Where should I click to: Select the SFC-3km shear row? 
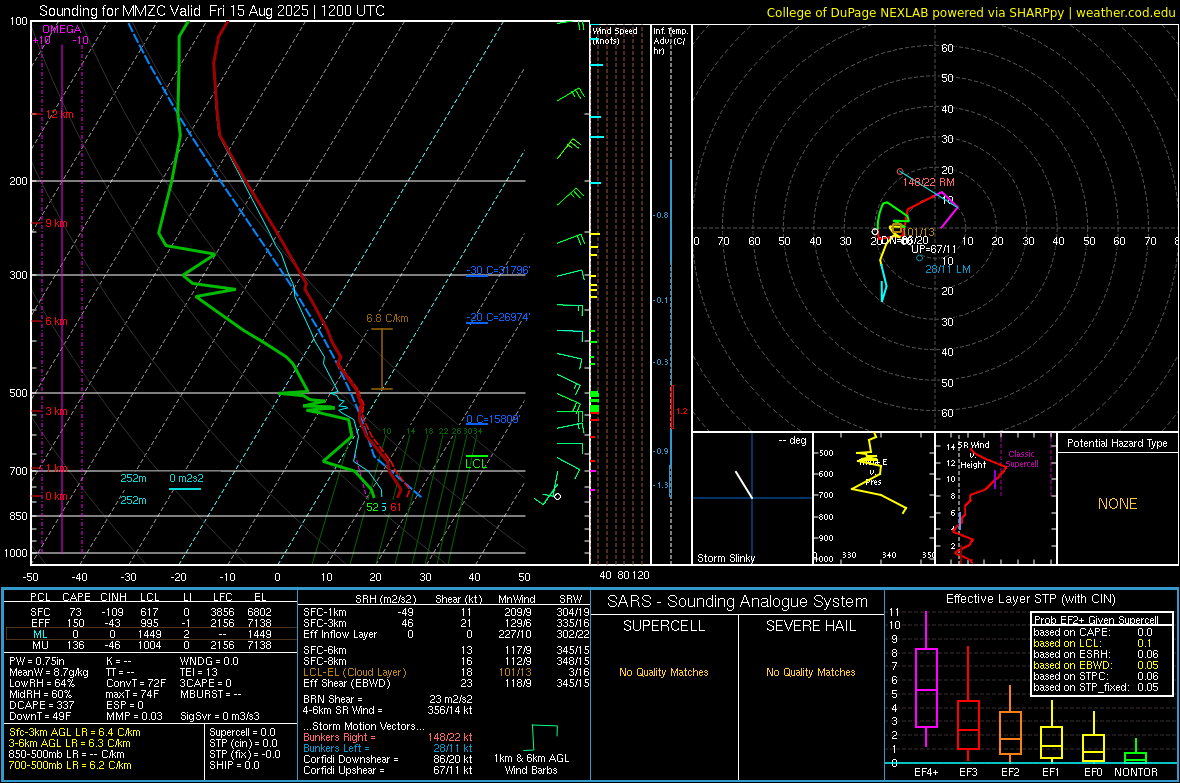[446, 623]
